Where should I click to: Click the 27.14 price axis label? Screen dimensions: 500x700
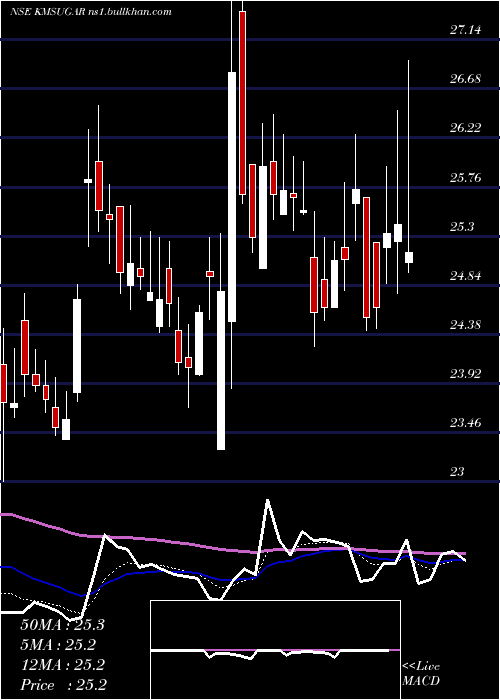click(x=465, y=30)
